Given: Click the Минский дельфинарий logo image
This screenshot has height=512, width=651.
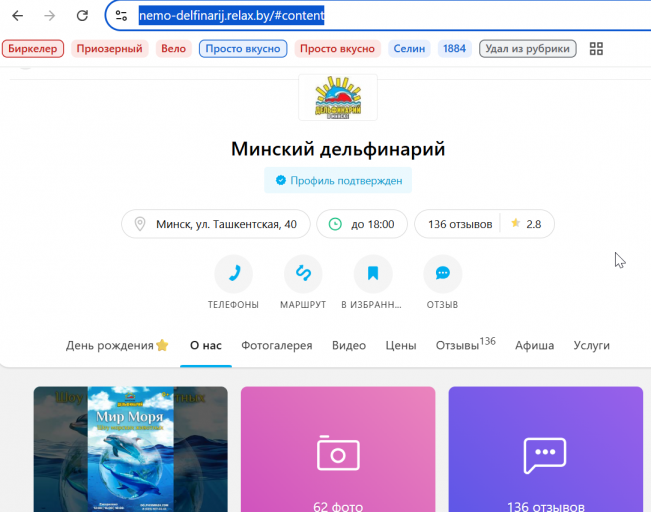Looking at the screenshot, I should [x=338, y=98].
